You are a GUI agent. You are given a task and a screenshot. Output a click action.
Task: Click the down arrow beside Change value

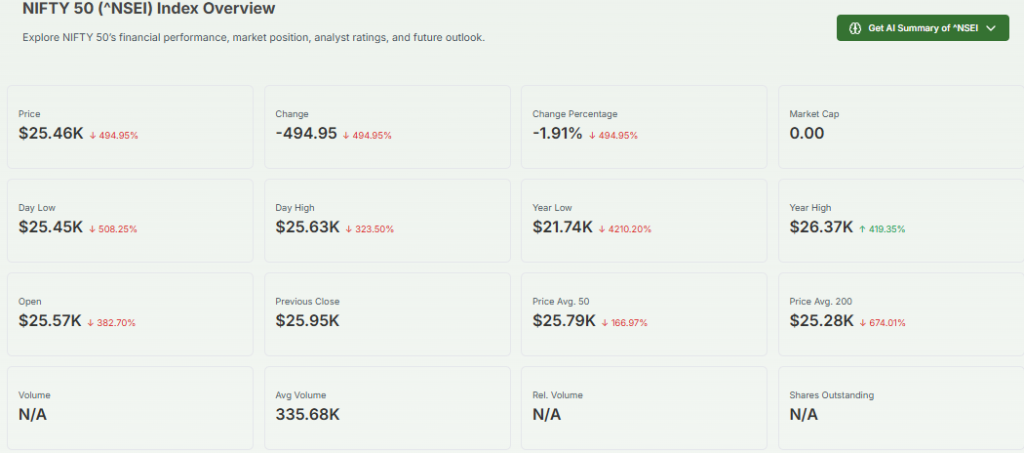(x=346, y=135)
